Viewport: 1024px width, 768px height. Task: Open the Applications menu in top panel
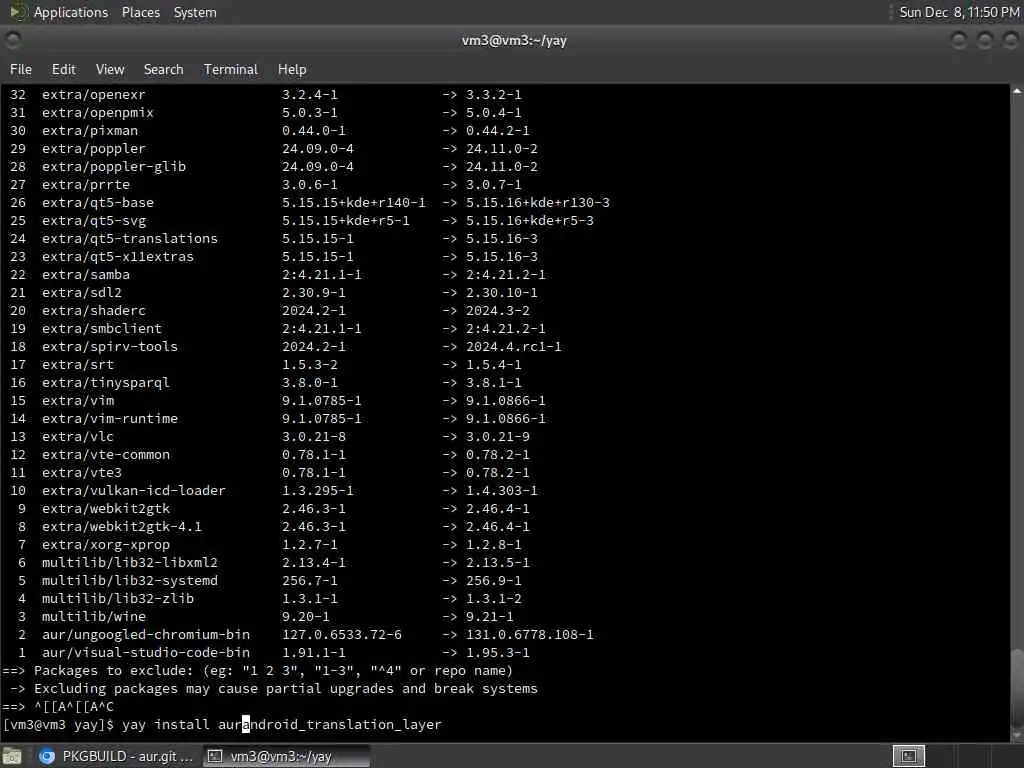point(71,12)
